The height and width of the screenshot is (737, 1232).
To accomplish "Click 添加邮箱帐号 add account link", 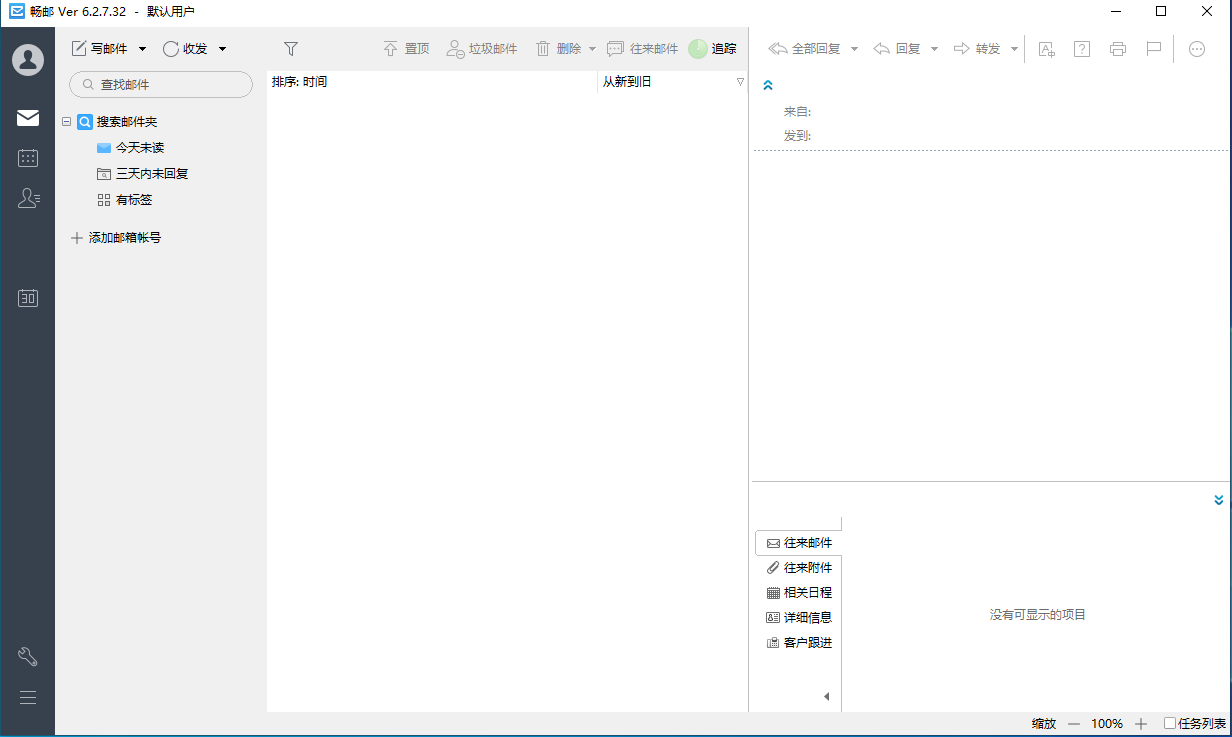I will (116, 238).
